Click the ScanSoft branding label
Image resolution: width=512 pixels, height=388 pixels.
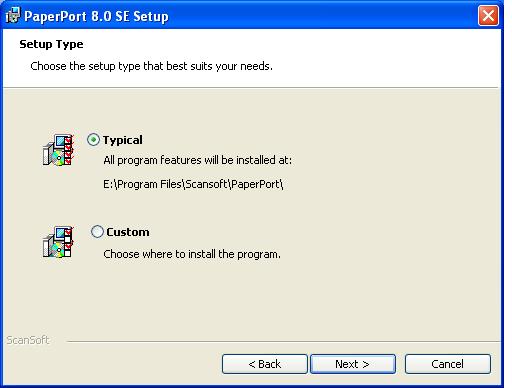(28, 340)
